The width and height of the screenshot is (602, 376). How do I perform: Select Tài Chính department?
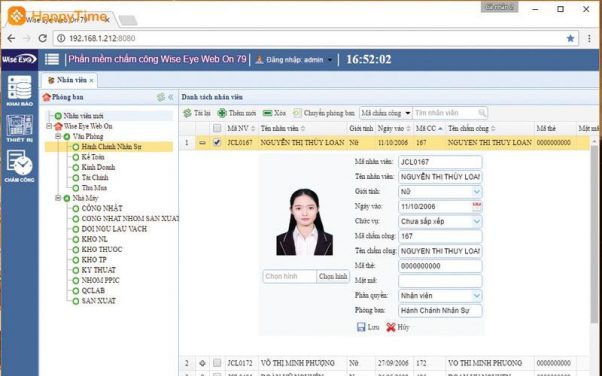click(x=95, y=177)
